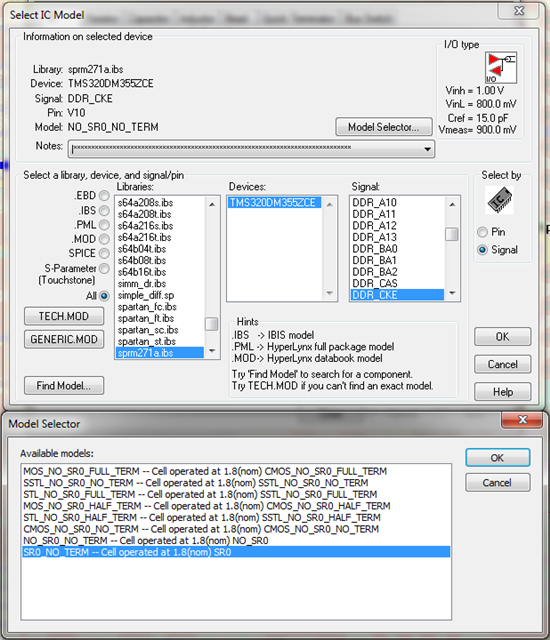Select the .EBD library filter radio
This screenshot has height=640, width=550.
[x=104, y=196]
